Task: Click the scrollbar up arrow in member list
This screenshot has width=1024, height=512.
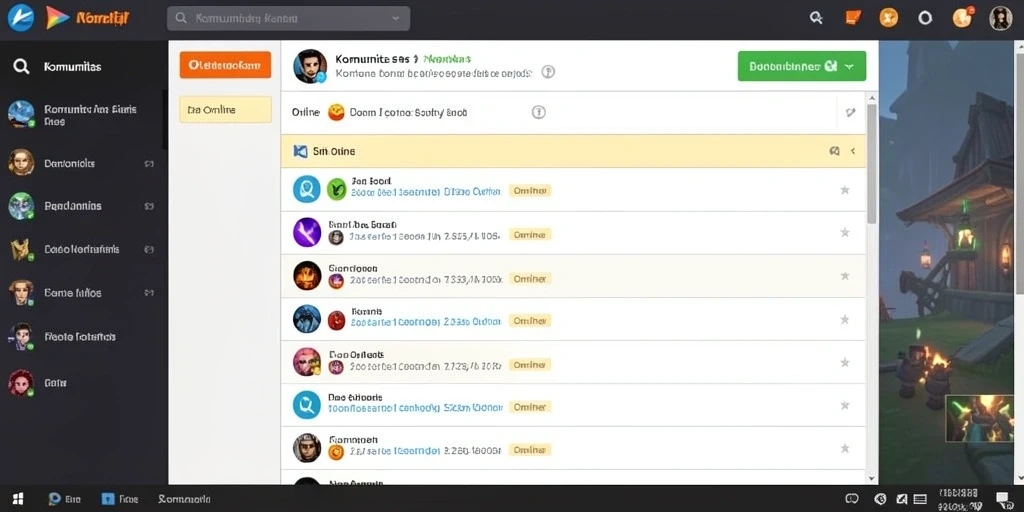Action: tap(871, 99)
